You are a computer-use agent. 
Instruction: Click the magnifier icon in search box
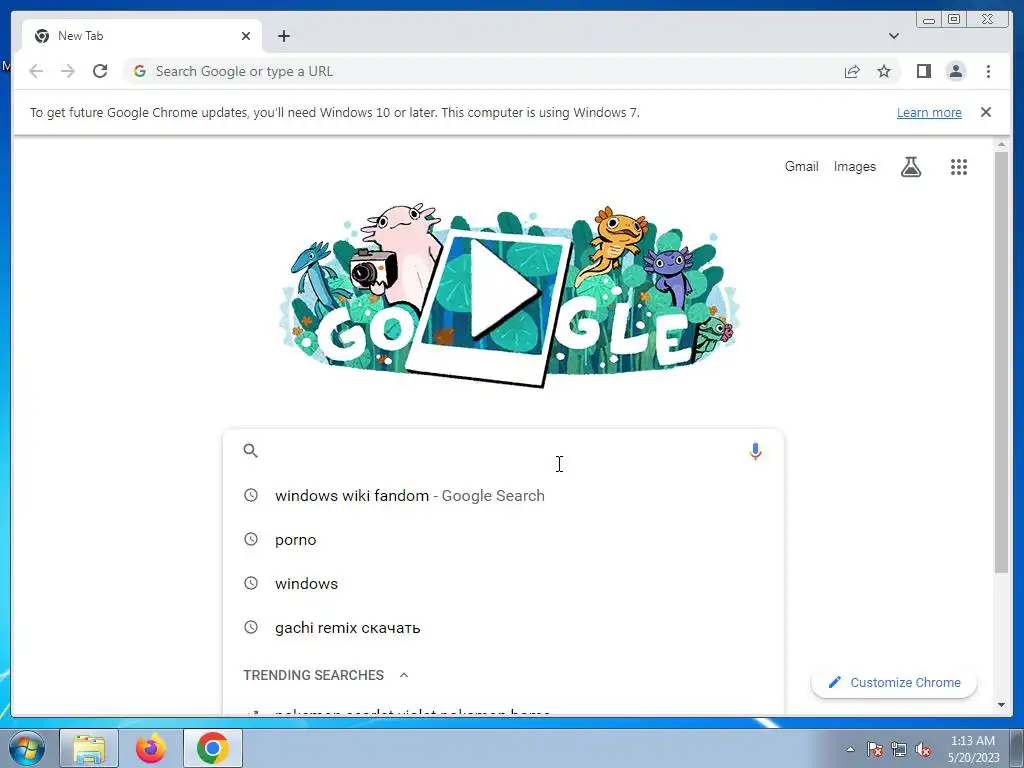point(250,451)
